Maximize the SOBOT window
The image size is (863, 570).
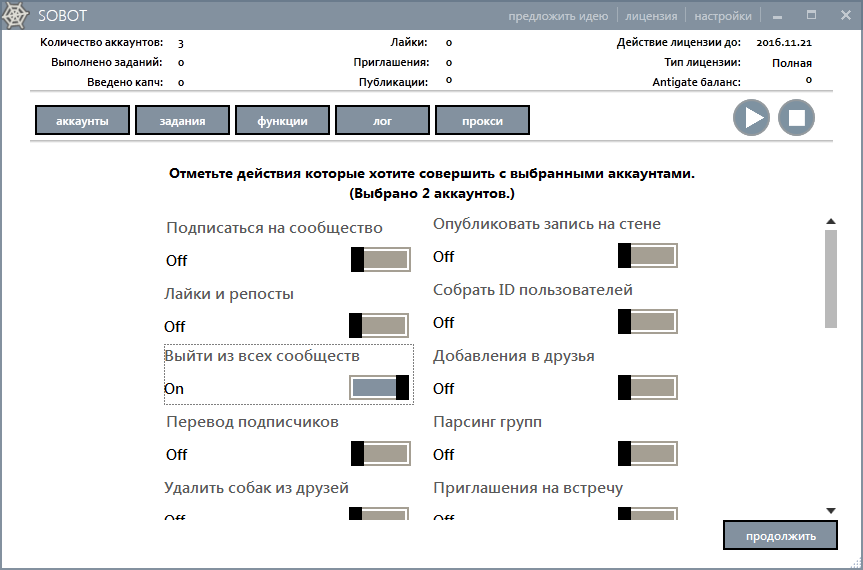tap(811, 15)
